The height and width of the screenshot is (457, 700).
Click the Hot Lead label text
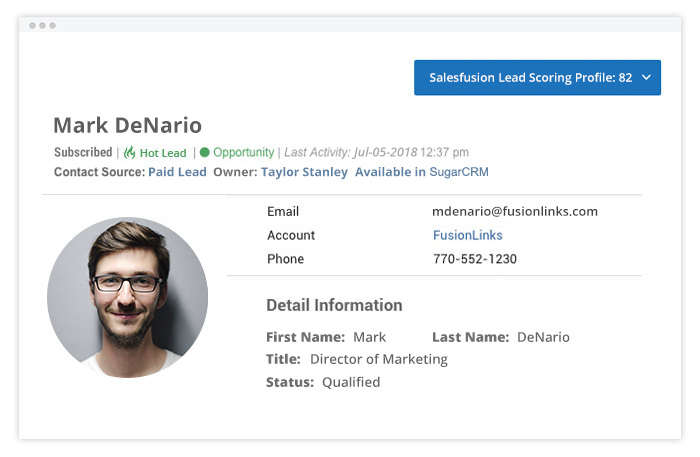coord(163,153)
